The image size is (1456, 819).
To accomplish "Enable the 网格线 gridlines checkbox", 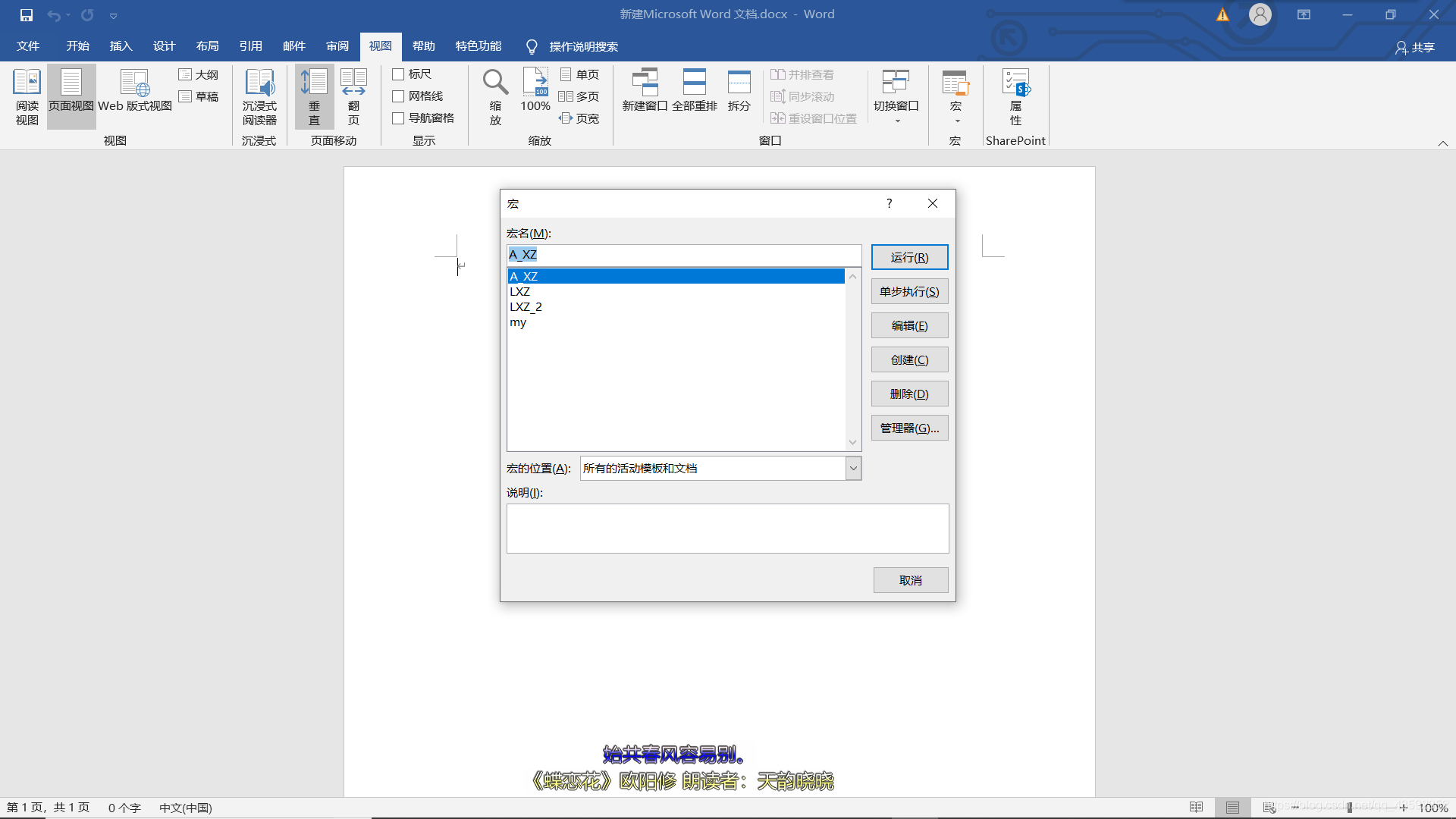I will tap(399, 96).
